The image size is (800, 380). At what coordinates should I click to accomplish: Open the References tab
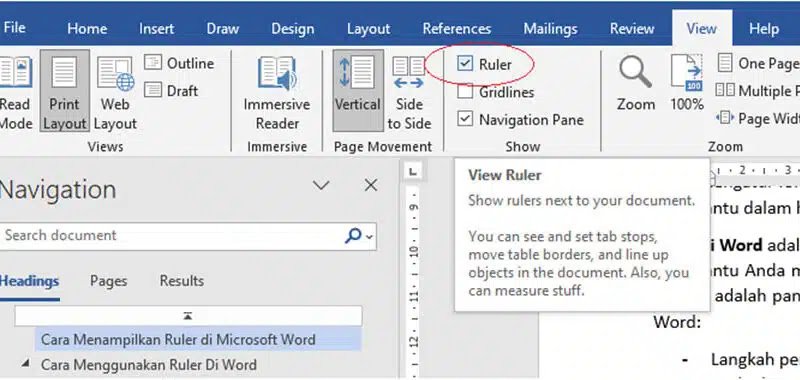(457, 29)
